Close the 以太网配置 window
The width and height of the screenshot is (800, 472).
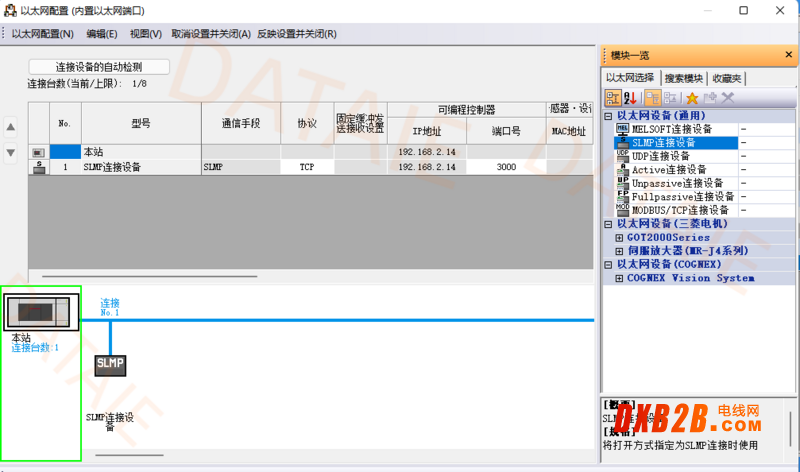point(780,10)
